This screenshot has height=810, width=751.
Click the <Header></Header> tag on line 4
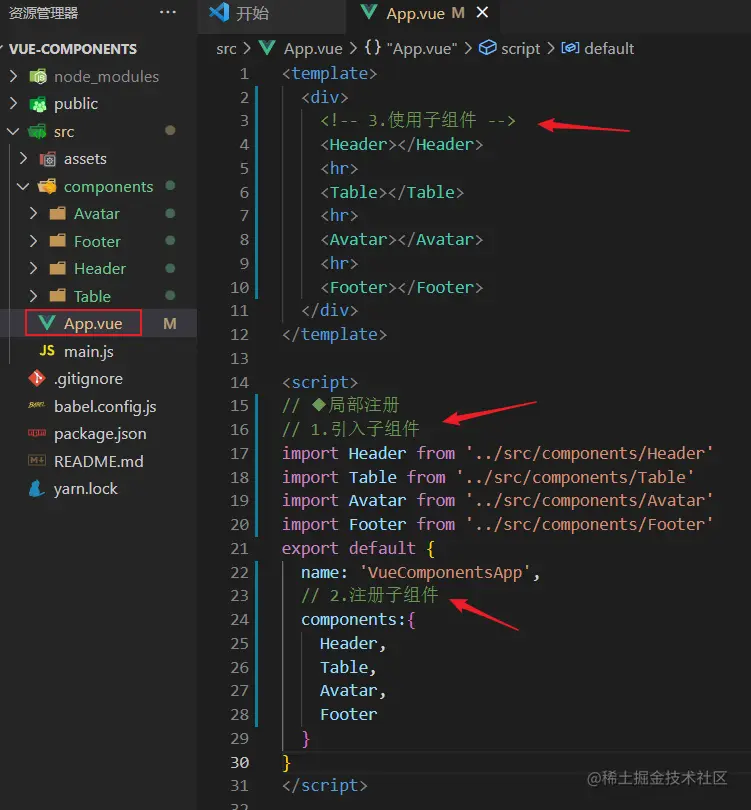coord(401,145)
